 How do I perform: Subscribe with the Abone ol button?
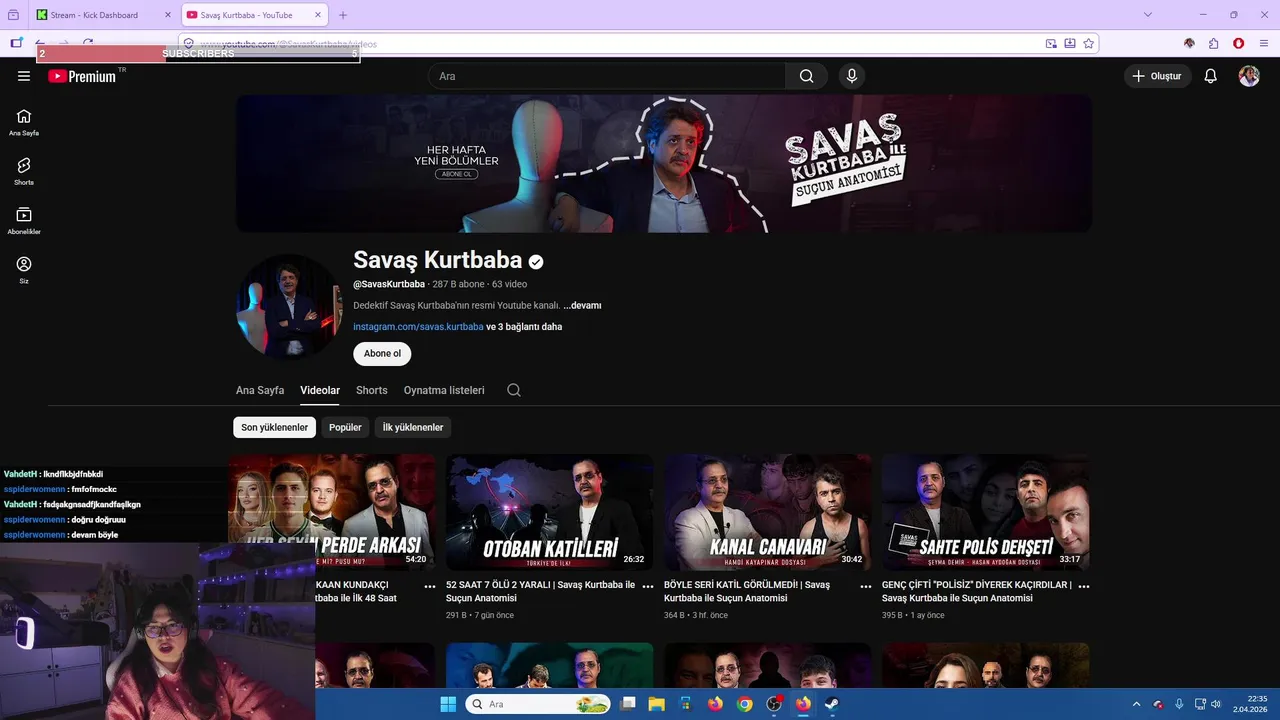(382, 353)
